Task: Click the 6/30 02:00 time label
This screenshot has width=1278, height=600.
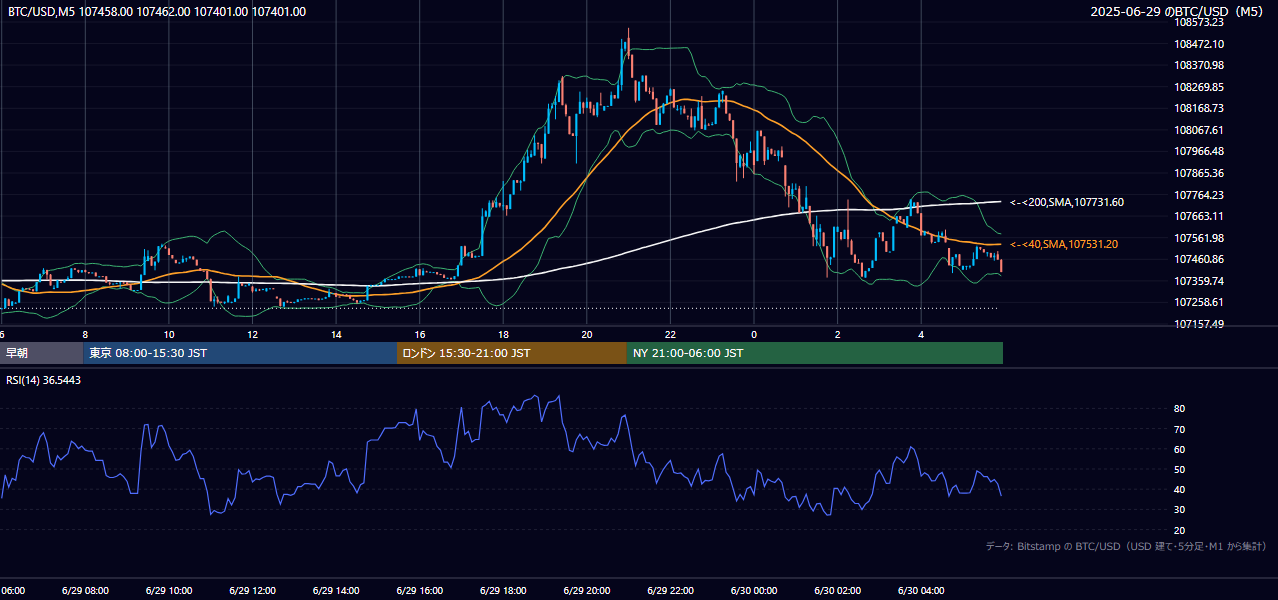Action: click(837, 590)
